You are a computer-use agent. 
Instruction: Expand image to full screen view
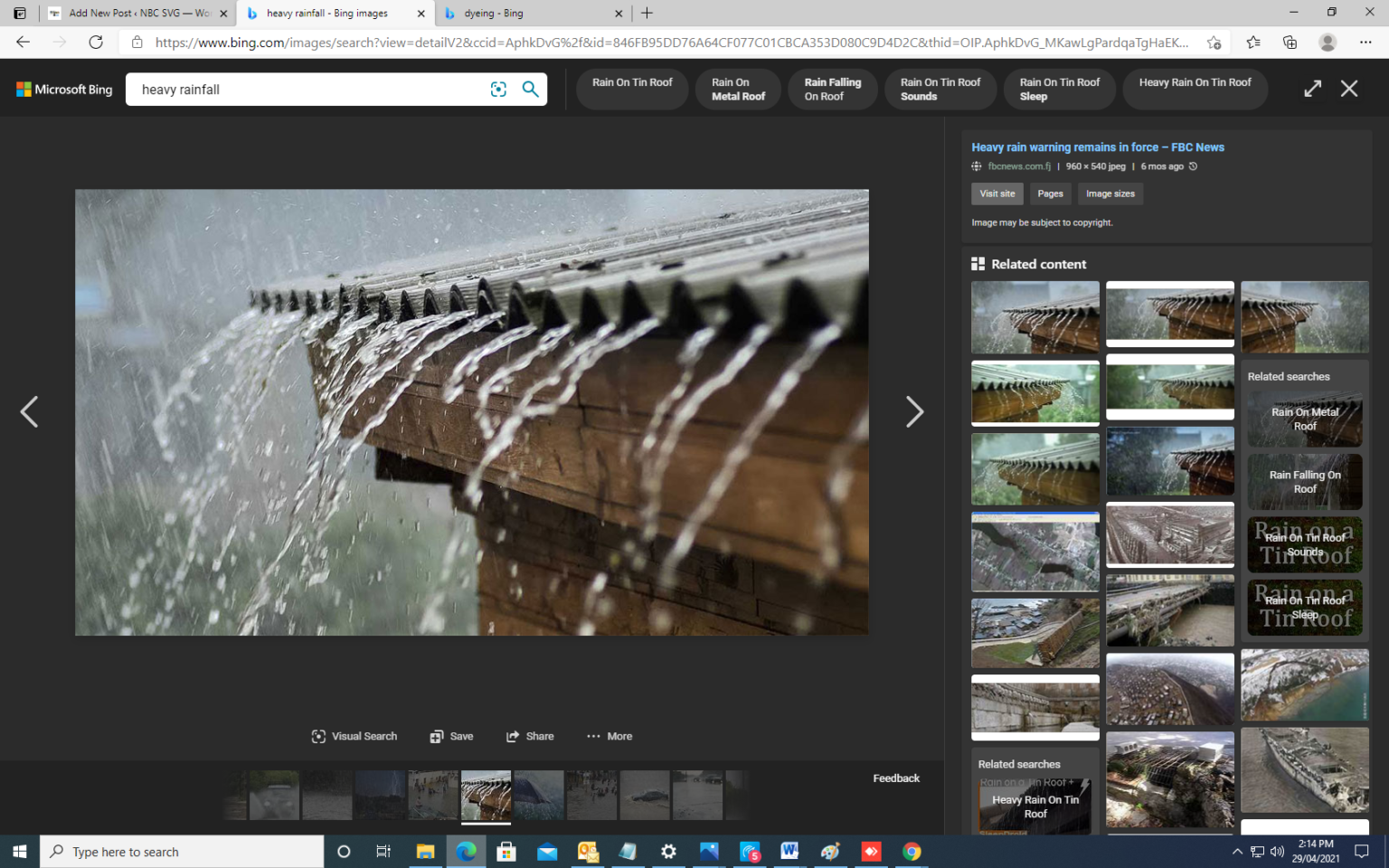(1312, 89)
